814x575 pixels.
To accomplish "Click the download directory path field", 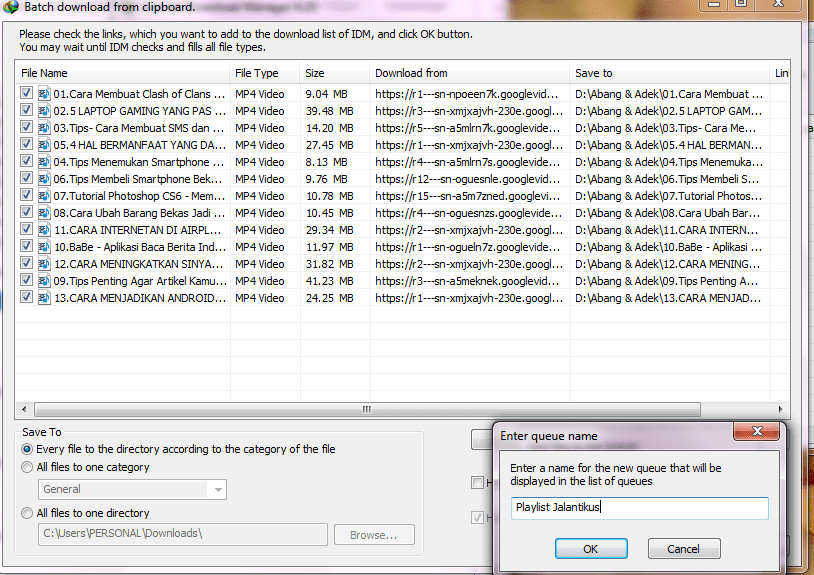I will [183, 534].
